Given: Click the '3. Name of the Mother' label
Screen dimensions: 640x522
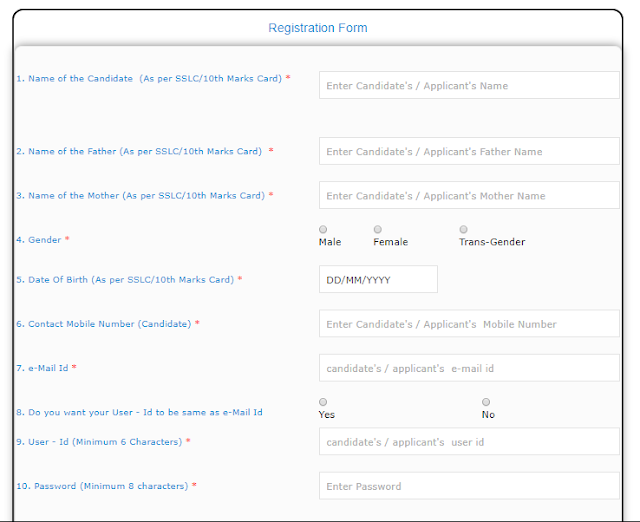Looking at the screenshot, I should pyautogui.click(x=145, y=195).
